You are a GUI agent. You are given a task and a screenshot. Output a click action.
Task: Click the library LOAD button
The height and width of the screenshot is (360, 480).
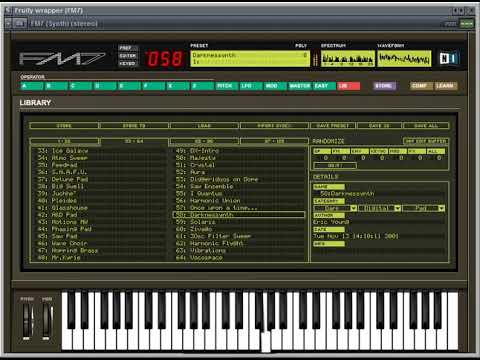[x=204, y=126]
